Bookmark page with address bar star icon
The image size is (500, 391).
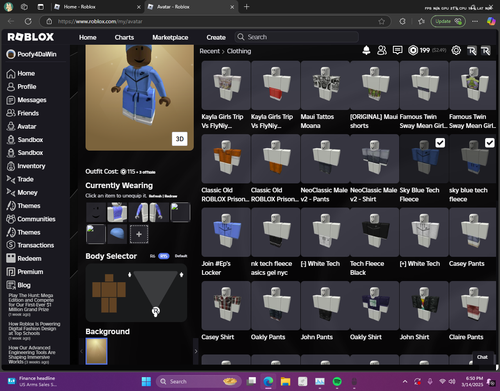tap(382, 21)
